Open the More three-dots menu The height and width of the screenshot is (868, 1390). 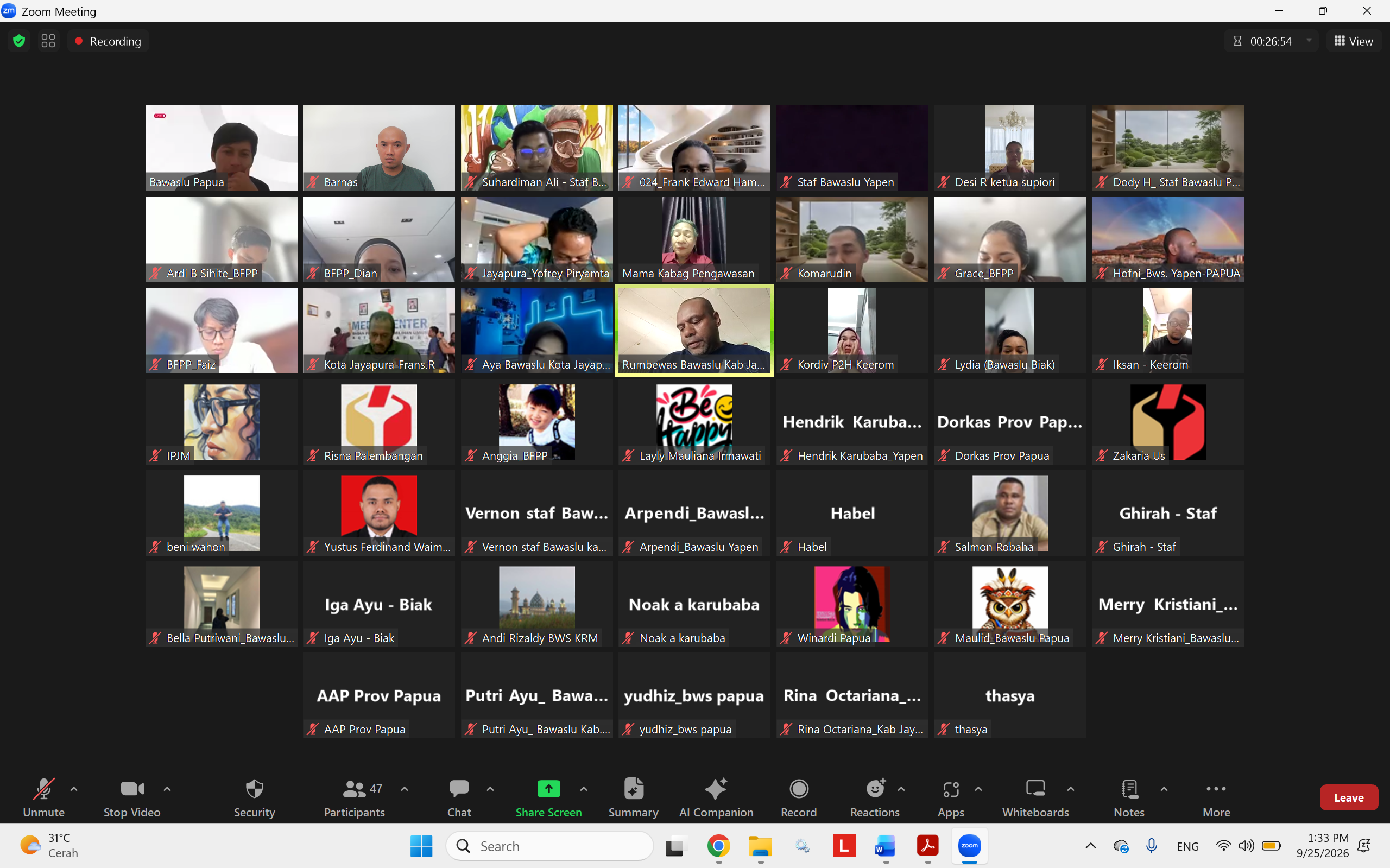pos(1216,789)
